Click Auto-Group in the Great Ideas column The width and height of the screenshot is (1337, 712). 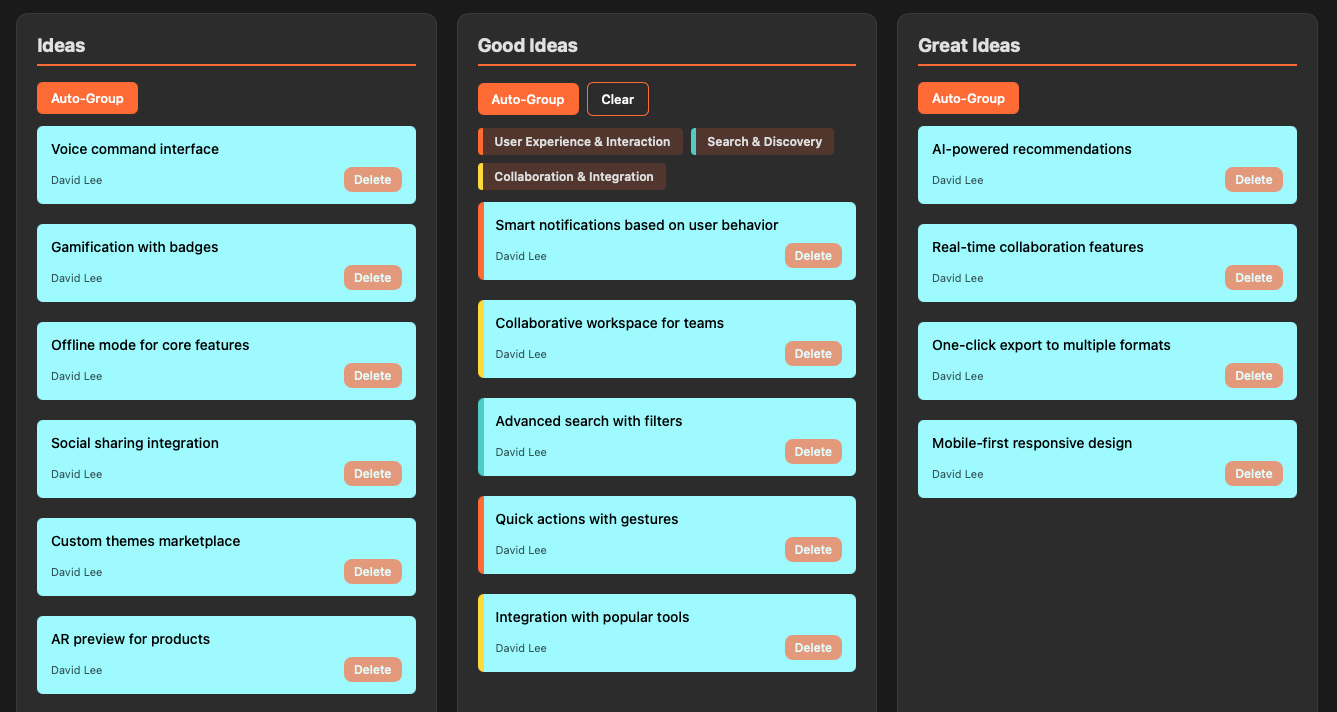coord(968,98)
